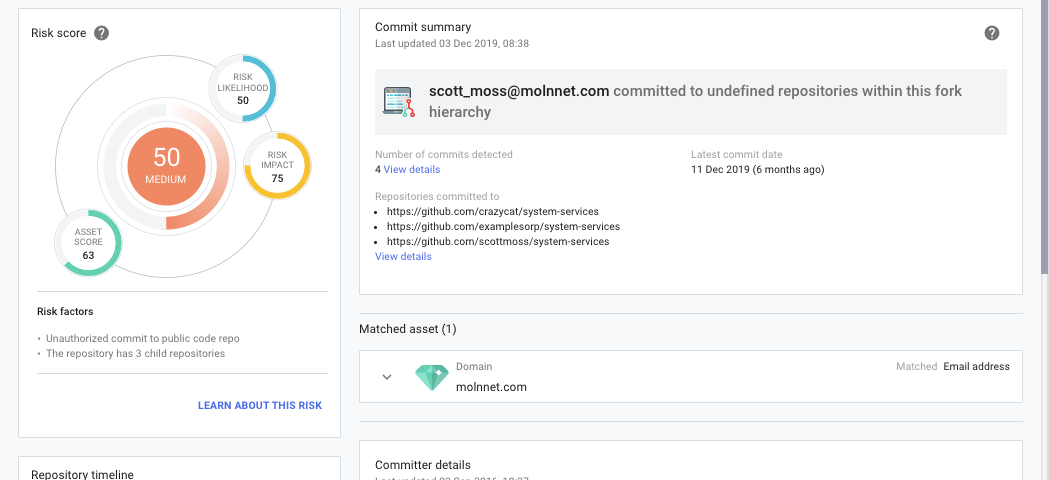Click the latest commit date 11 Dec 2019
The image size is (1049, 480).
757,169
